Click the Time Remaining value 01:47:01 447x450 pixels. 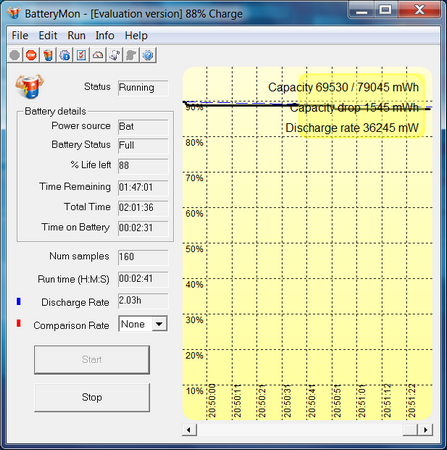click(x=143, y=187)
